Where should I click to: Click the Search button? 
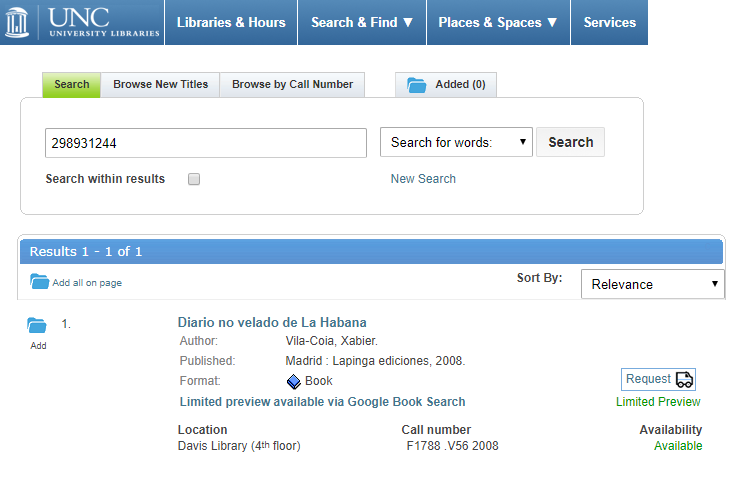(x=570, y=142)
